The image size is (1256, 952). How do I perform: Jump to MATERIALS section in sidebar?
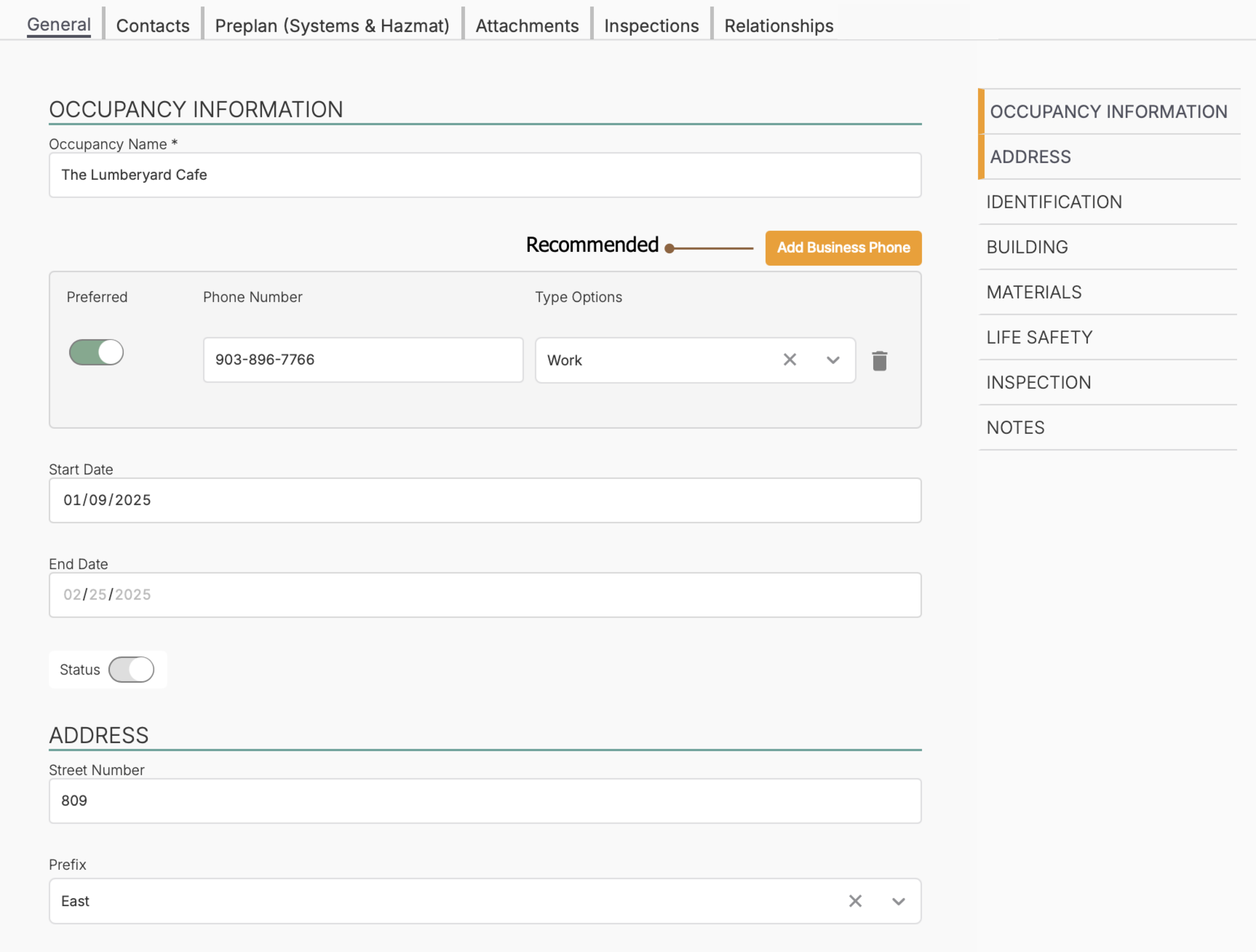pos(1034,292)
